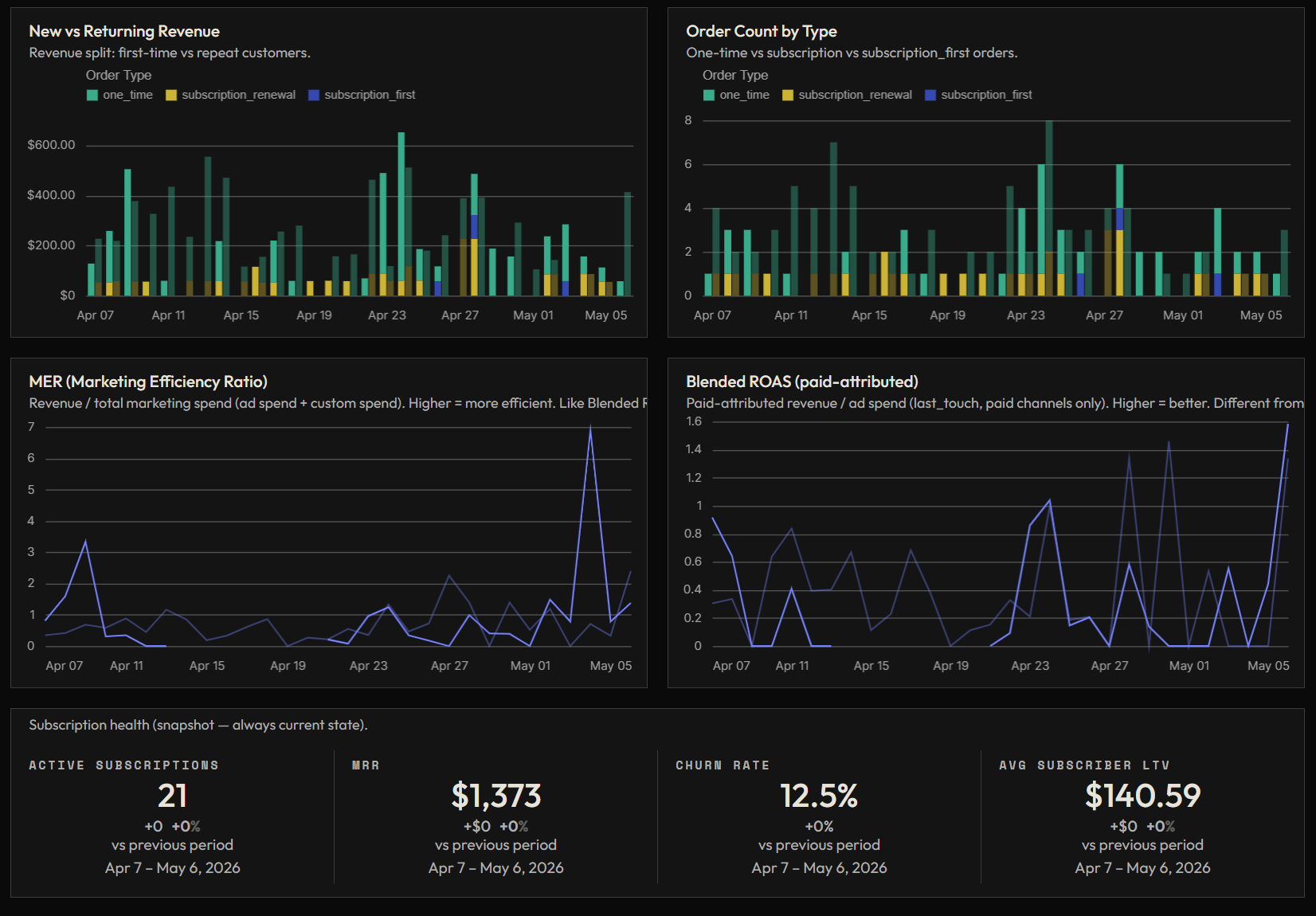Click date range under Active Subscriptions
This screenshot has width=1316, height=916.
pyautogui.click(x=172, y=868)
